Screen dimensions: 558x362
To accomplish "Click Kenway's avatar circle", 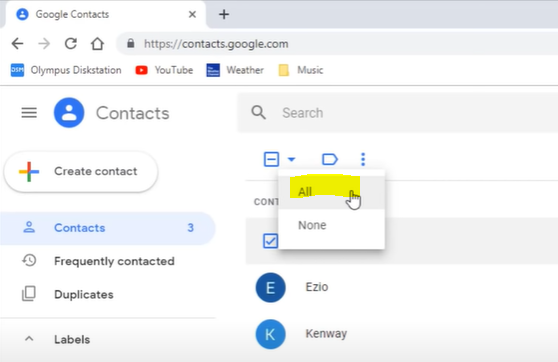I will coord(270,334).
